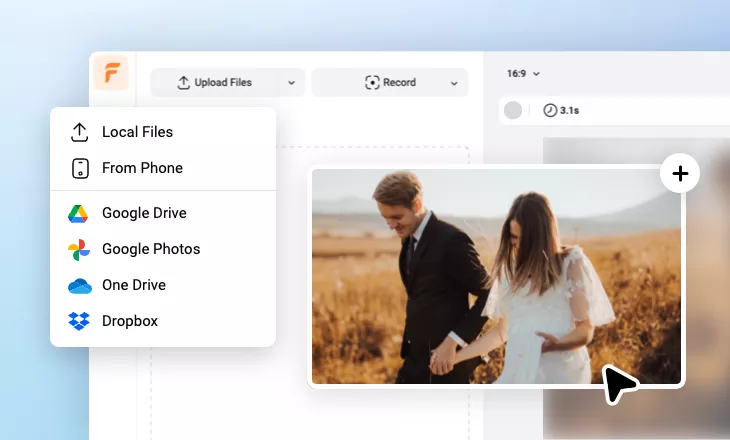Choose Local Files from upload menu

(163, 132)
